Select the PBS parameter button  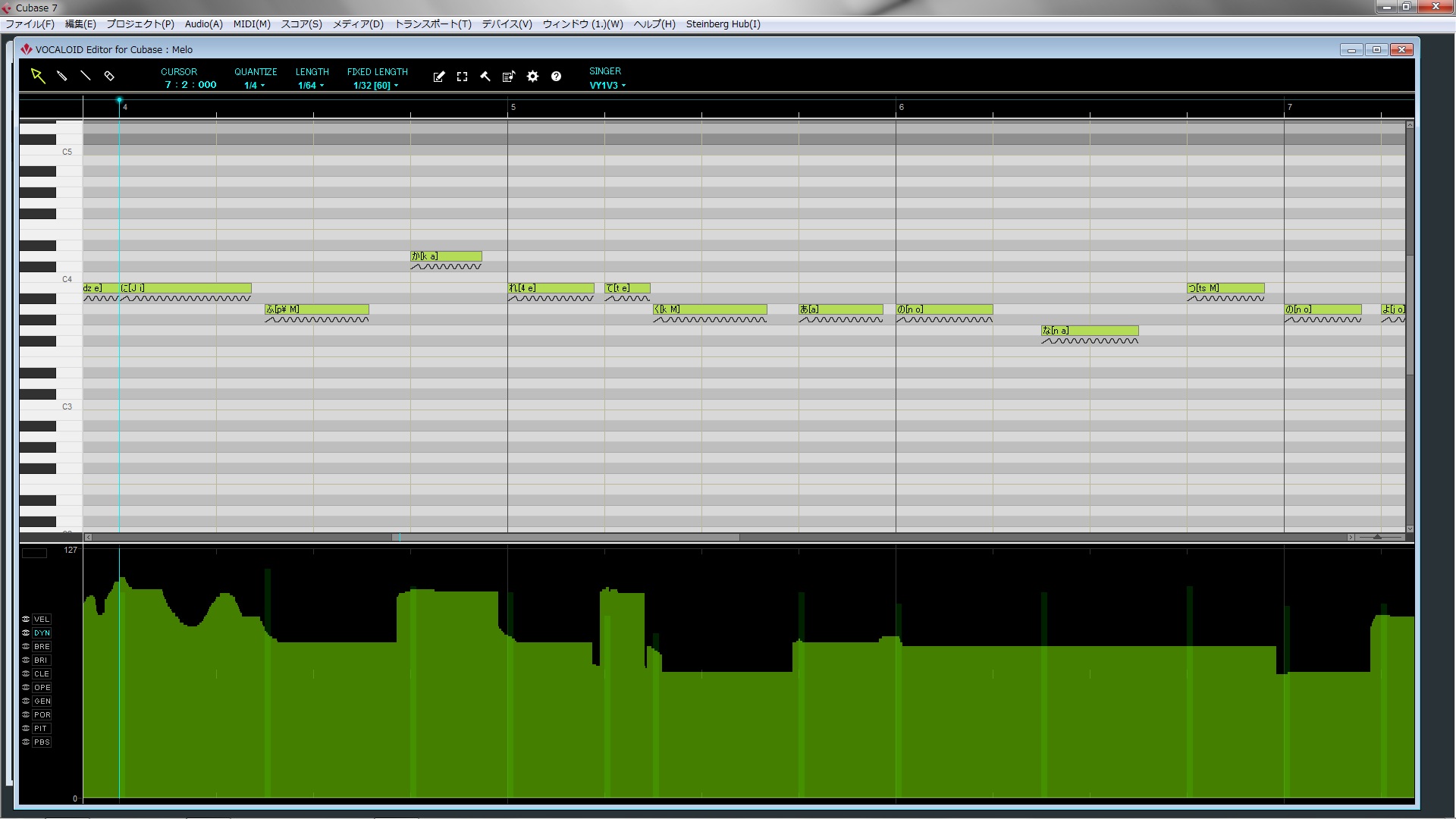(42, 742)
